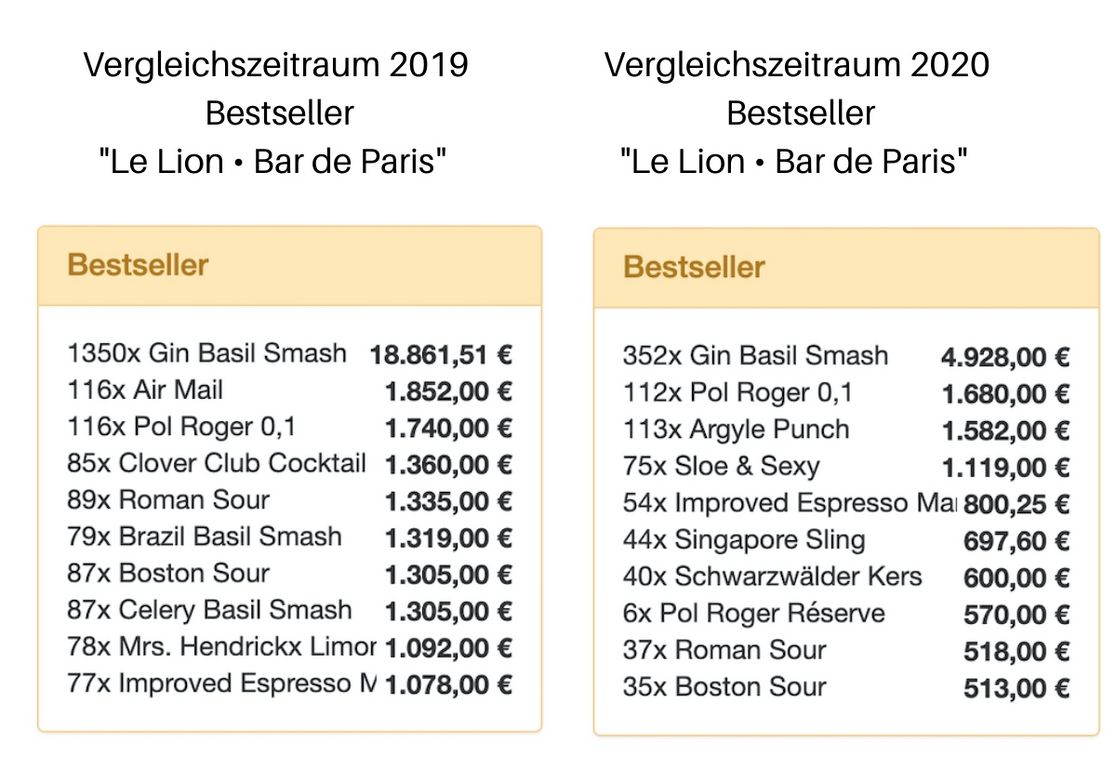Select 87x Celery Basil Smash row
The image size is (1116, 768).
coord(210,610)
